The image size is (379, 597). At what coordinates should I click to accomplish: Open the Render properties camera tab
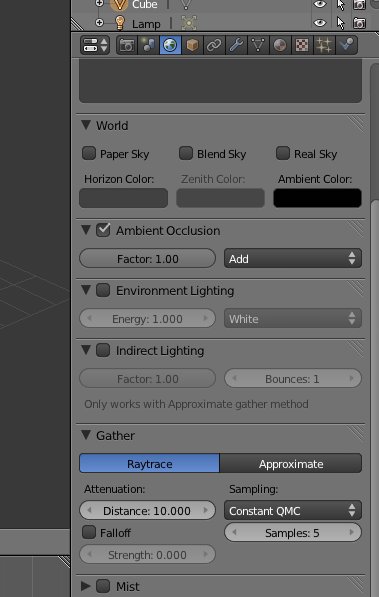click(x=126, y=45)
